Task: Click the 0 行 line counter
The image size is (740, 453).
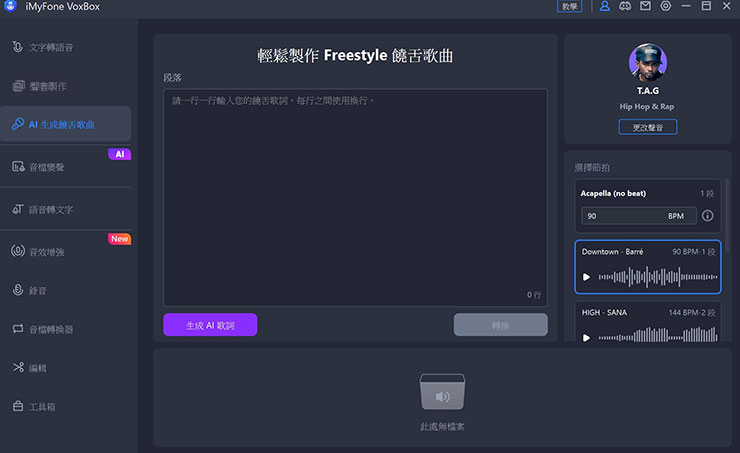Action: click(x=534, y=294)
